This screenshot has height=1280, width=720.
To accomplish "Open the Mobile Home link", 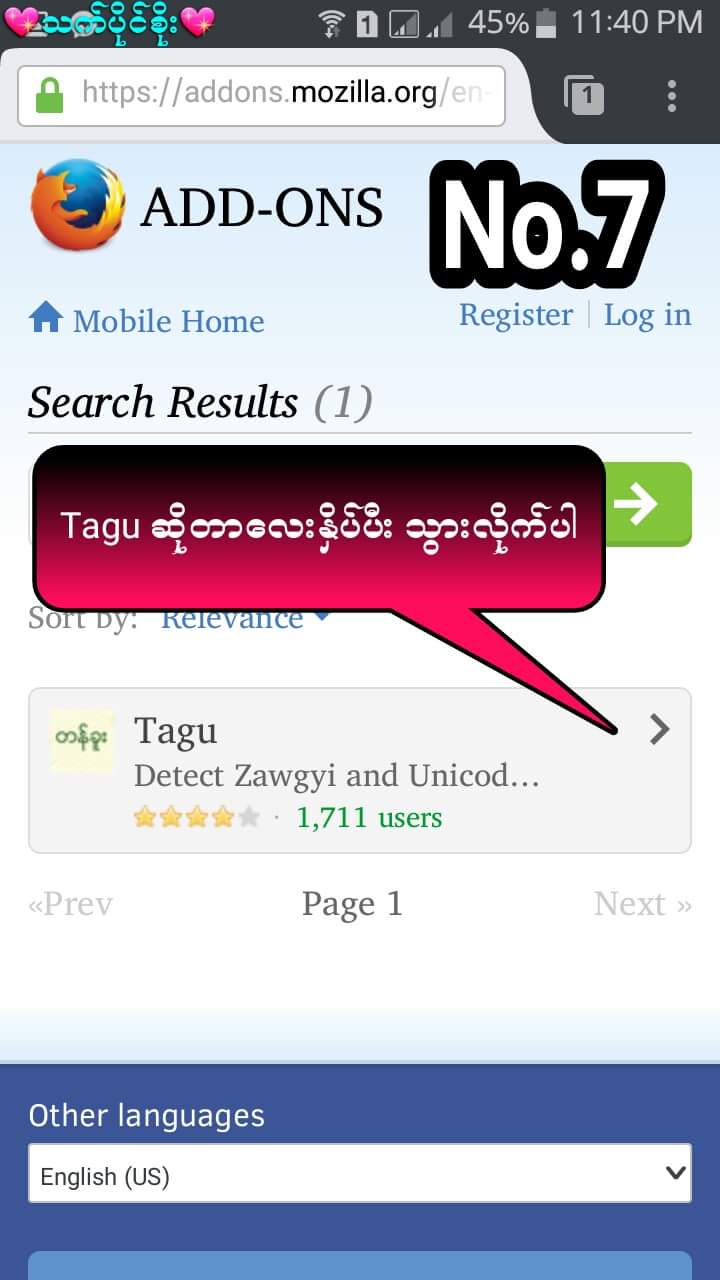I will tap(168, 321).
